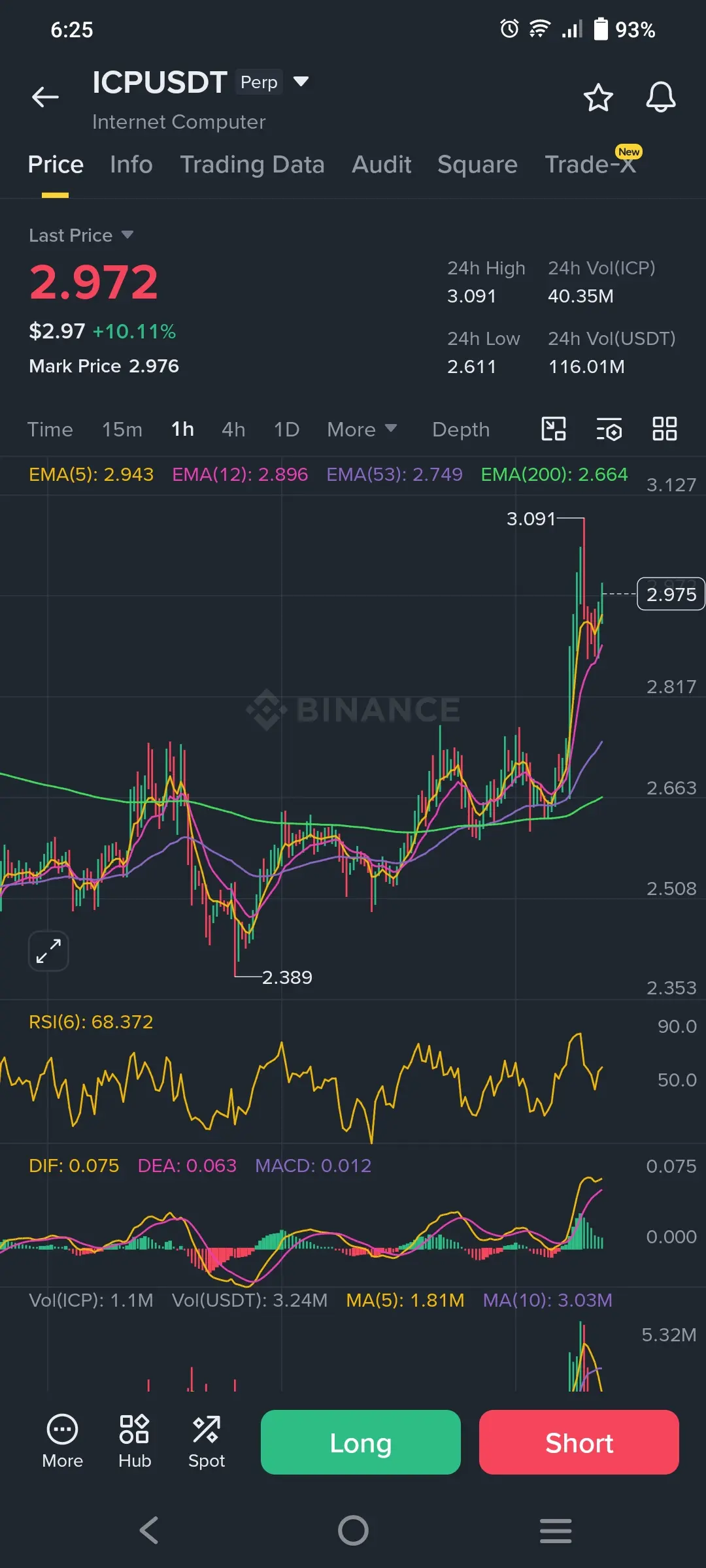
Task: Select the 15m chart interval
Action: [x=122, y=429]
